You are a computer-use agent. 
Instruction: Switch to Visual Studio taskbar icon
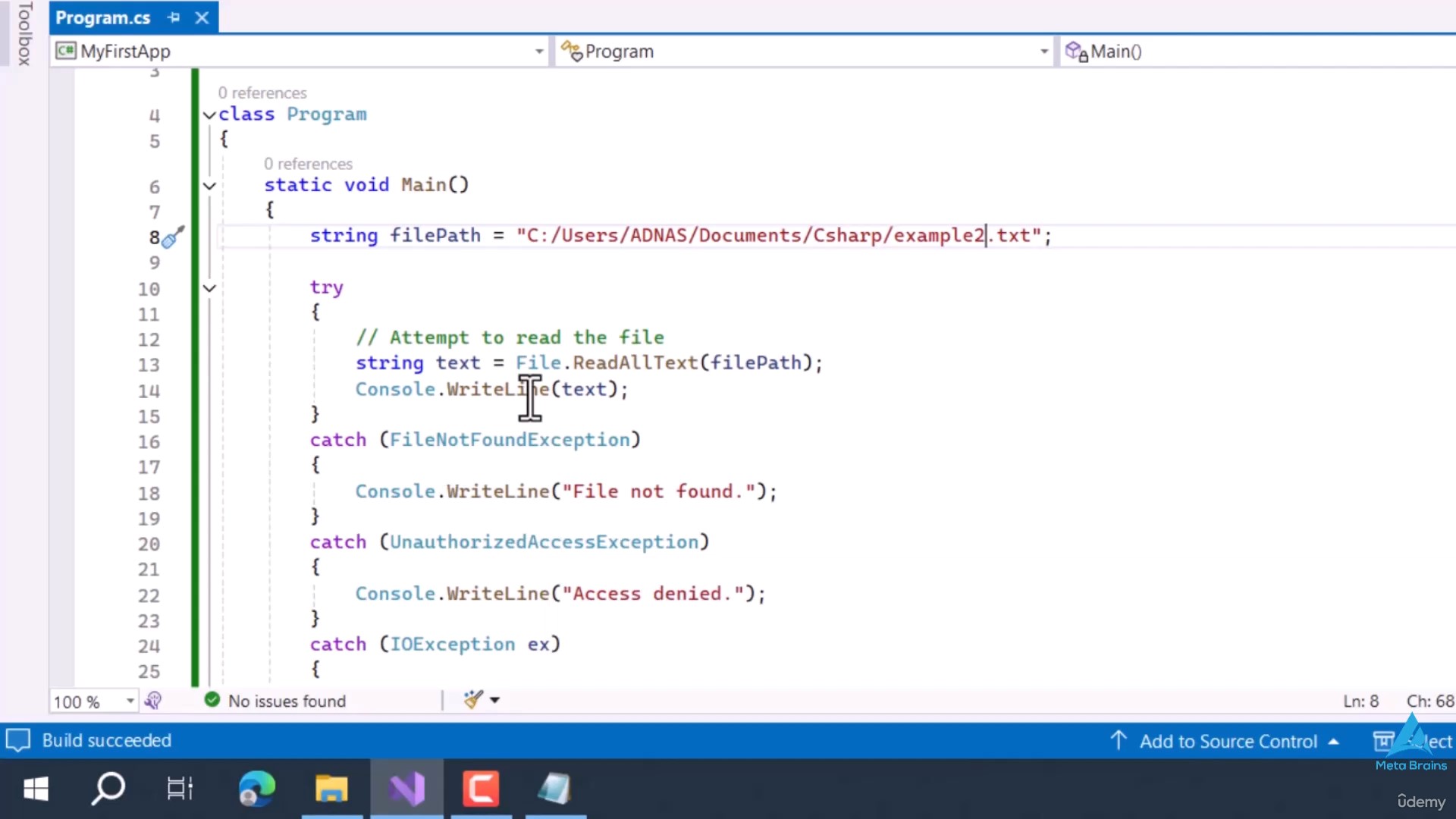(x=406, y=789)
